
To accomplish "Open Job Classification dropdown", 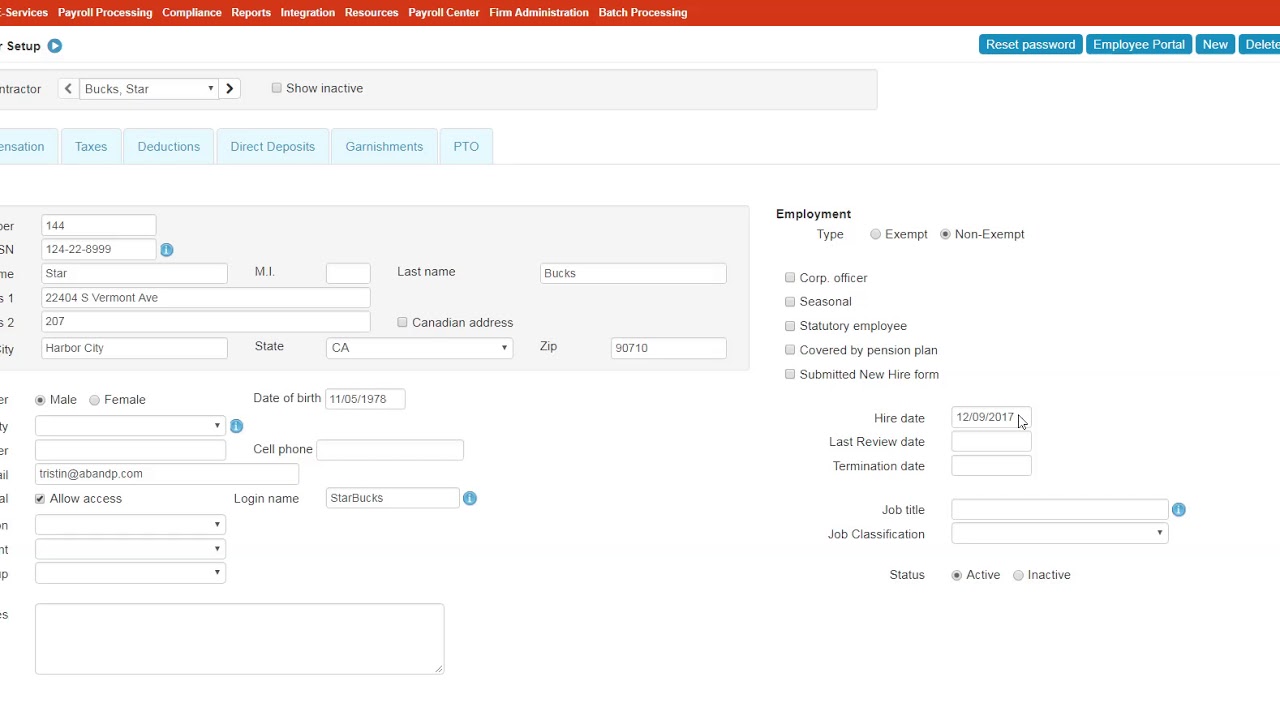I will point(1059,534).
